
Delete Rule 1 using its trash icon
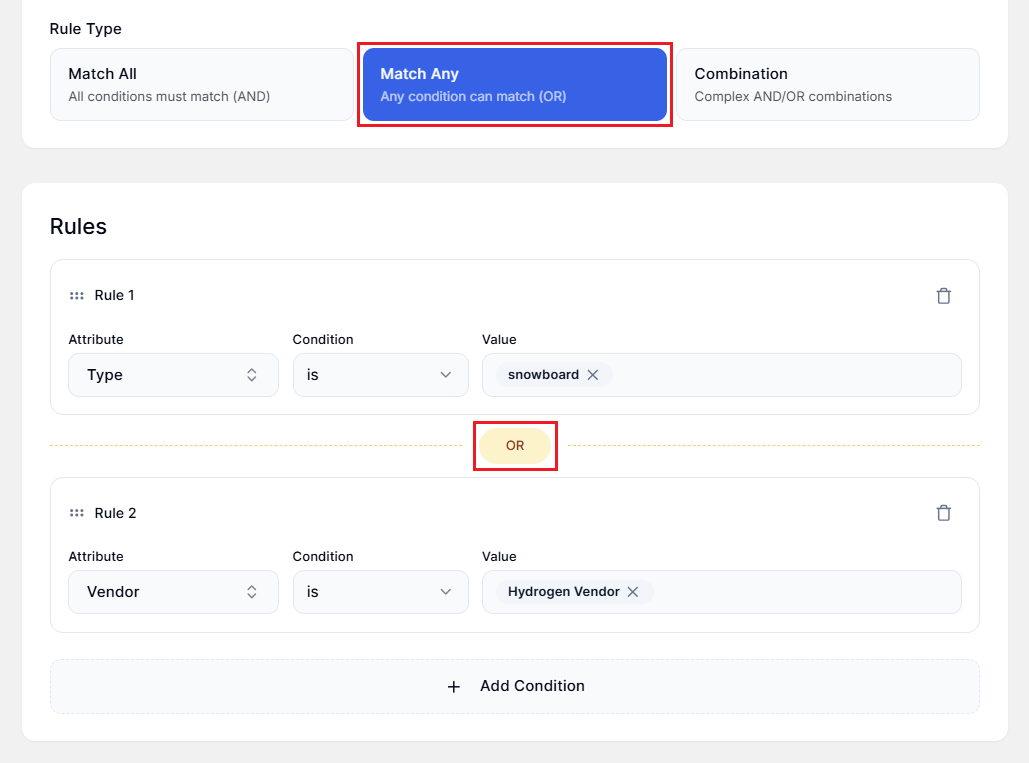[943, 295]
